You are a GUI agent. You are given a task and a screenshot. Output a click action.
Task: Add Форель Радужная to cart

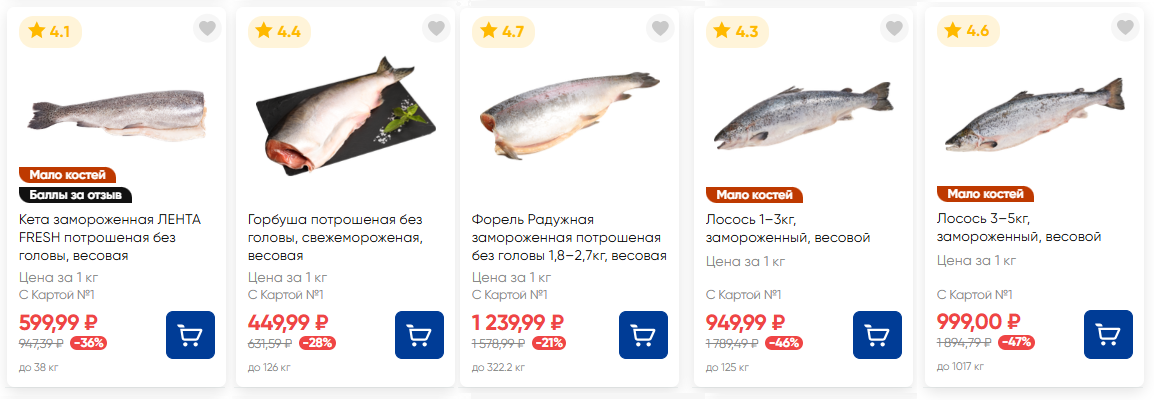[x=643, y=335]
